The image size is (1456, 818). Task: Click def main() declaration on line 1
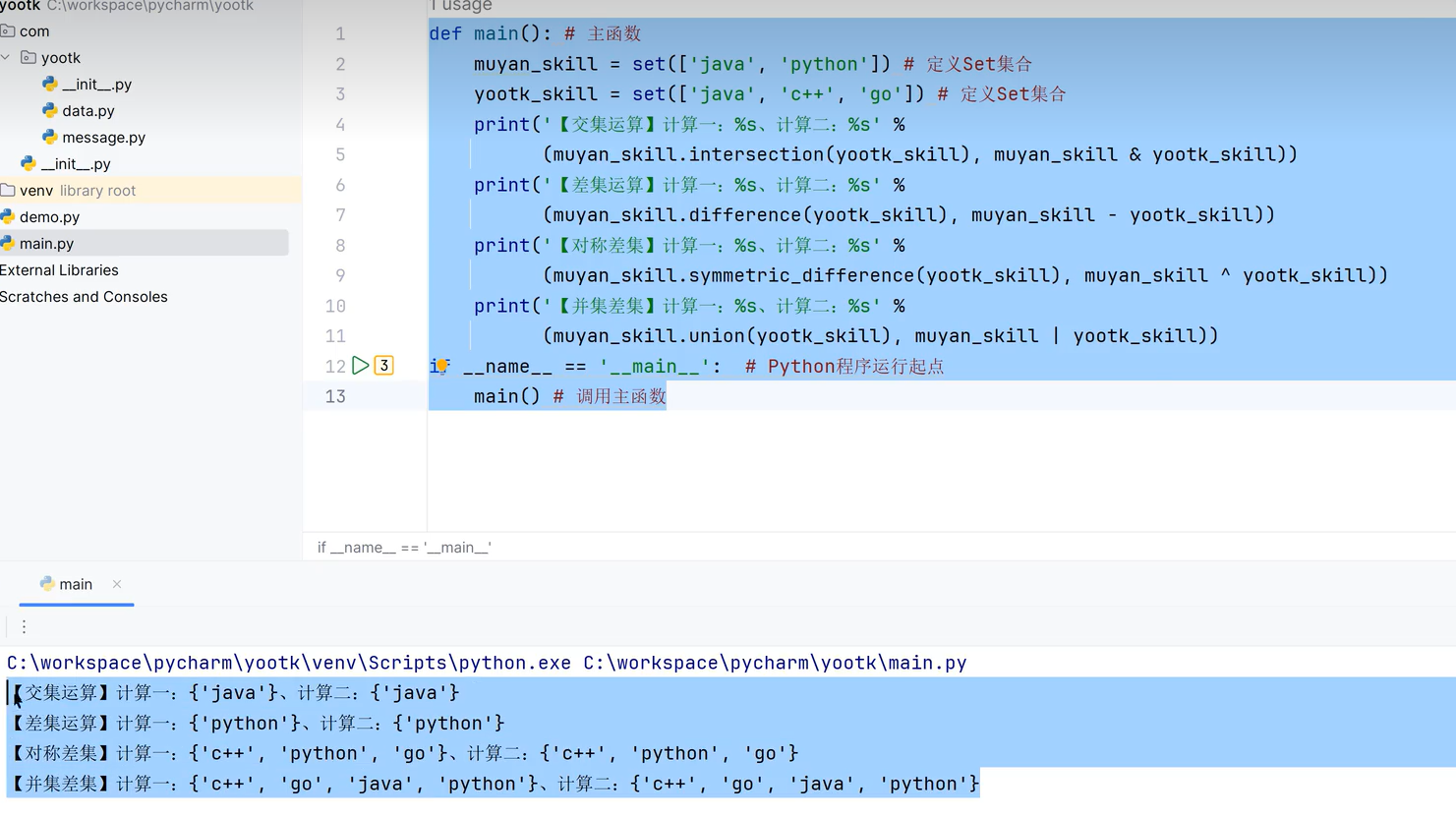point(491,33)
